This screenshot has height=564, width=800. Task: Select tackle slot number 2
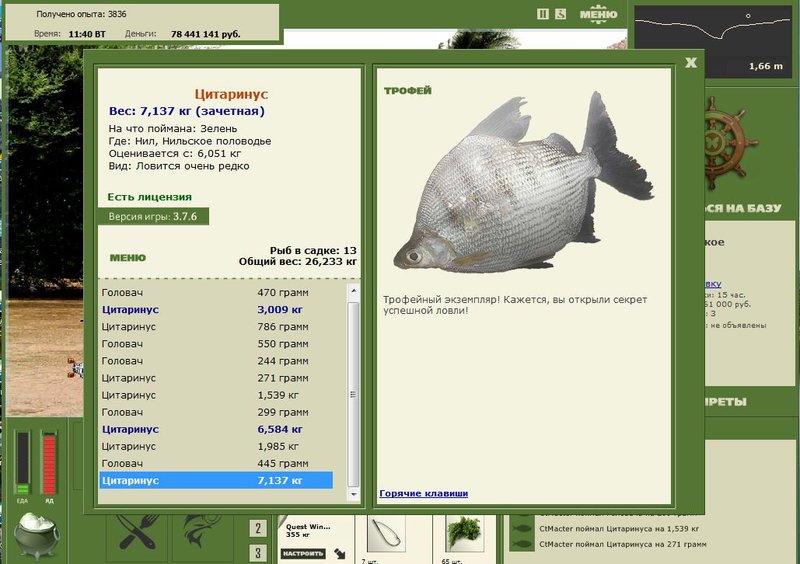258,528
